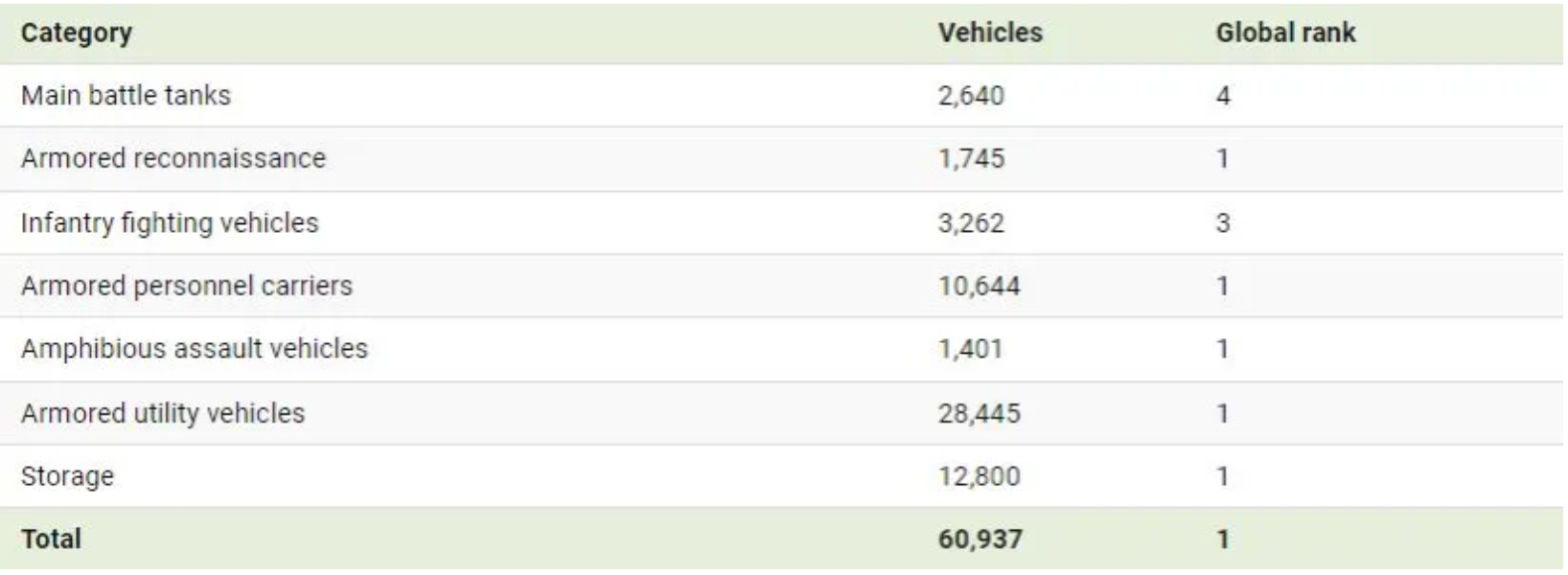This screenshot has height=575, width=1568.
Task: Select the Armored reconnaissance row label
Action: pyautogui.click(x=173, y=158)
